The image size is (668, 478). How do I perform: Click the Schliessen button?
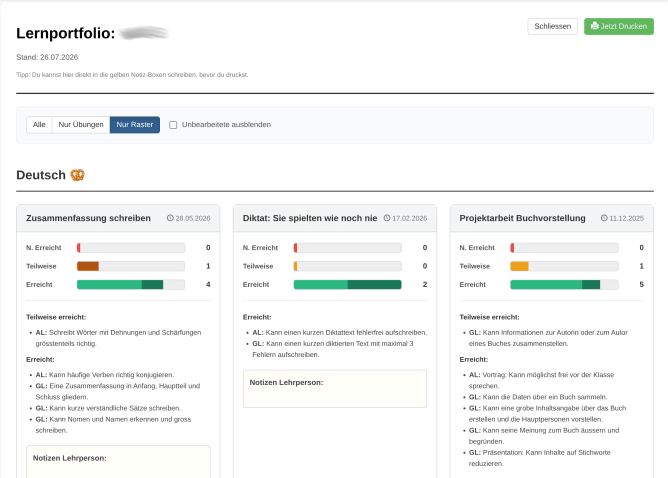pos(553,26)
